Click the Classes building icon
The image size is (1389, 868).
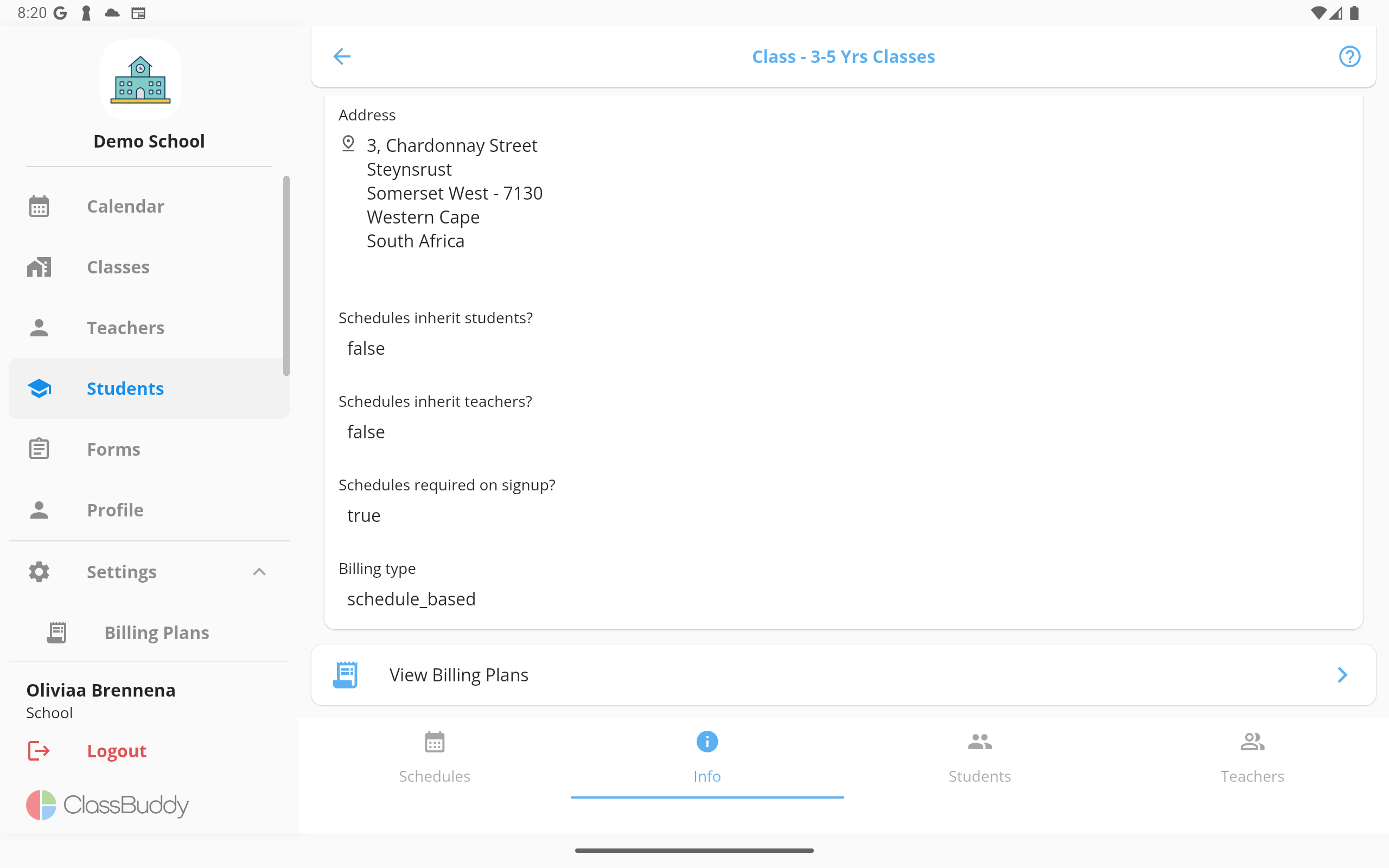[x=39, y=267]
